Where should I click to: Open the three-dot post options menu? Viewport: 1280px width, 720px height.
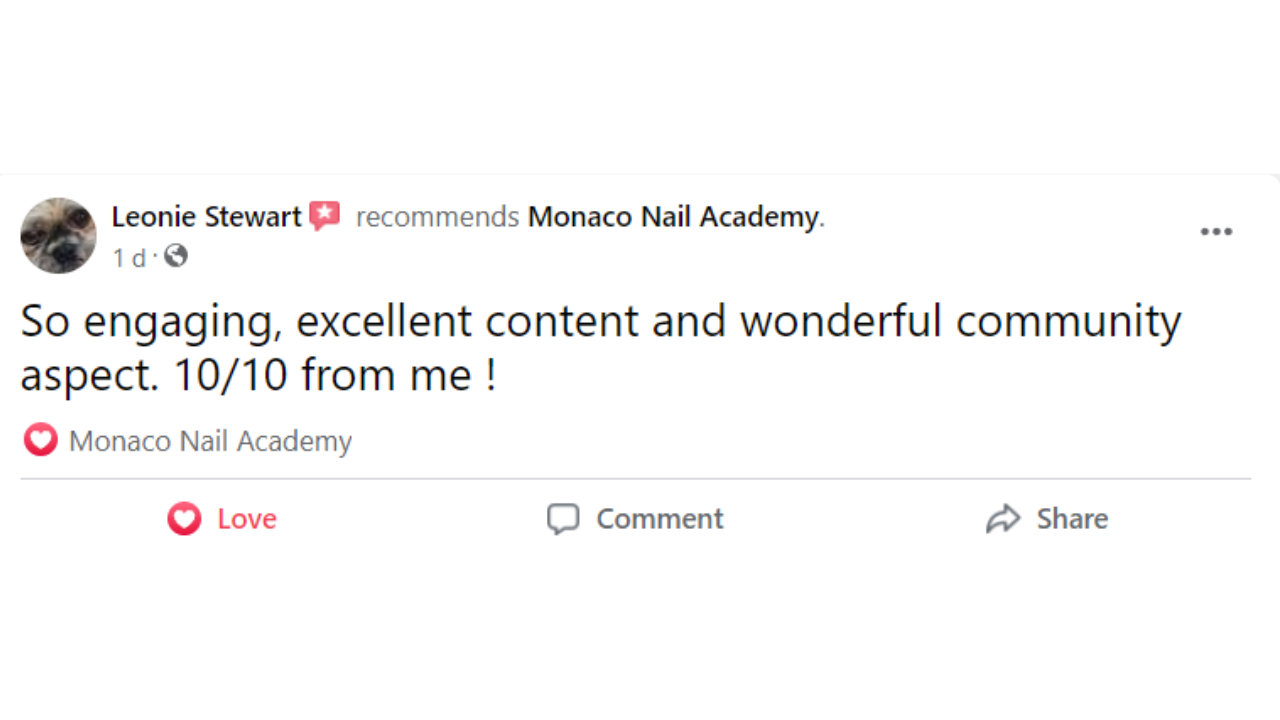point(1216,232)
